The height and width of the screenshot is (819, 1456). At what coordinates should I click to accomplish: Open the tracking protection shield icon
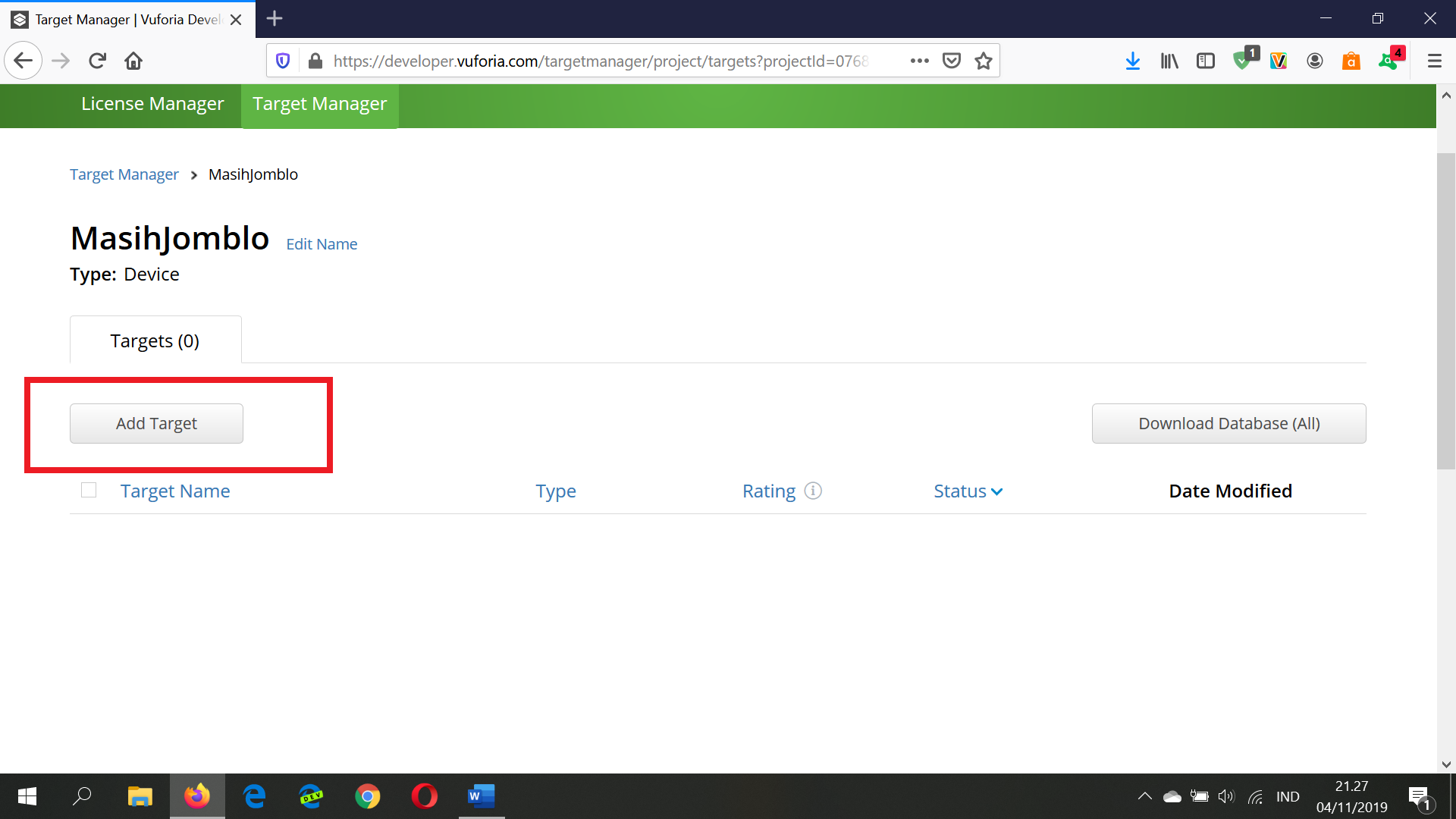click(x=283, y=61)
